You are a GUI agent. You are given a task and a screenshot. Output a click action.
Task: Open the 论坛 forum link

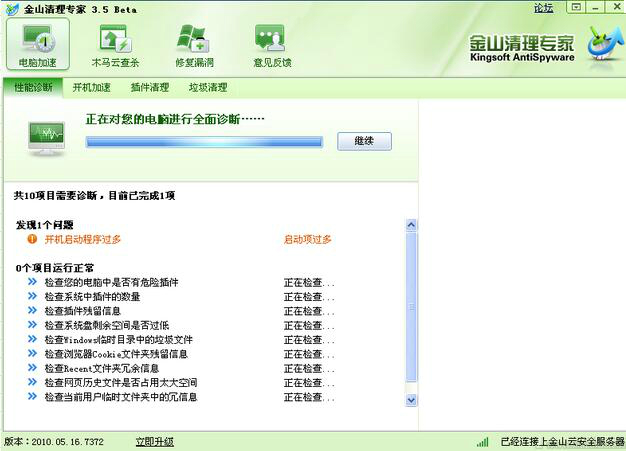coord(543,7)
